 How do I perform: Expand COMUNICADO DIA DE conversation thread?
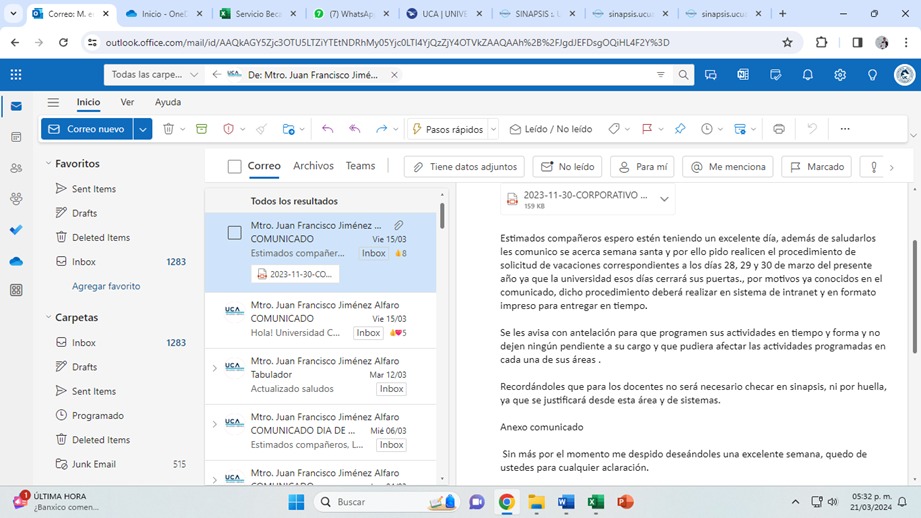(x=214, y=424)
